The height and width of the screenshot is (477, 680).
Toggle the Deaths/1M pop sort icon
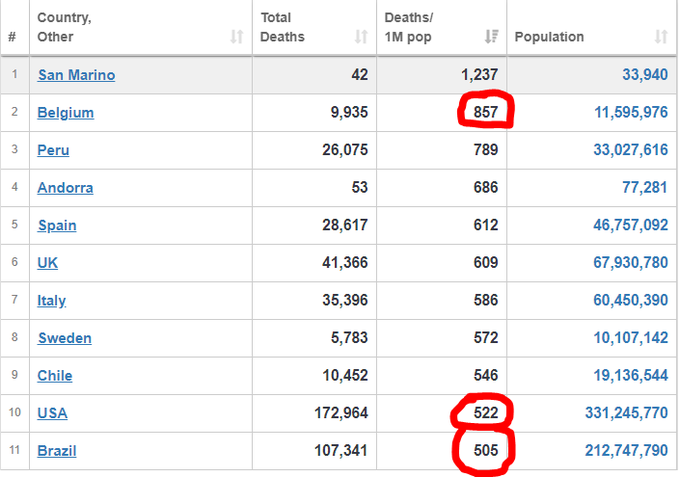(x=491, y=36)
